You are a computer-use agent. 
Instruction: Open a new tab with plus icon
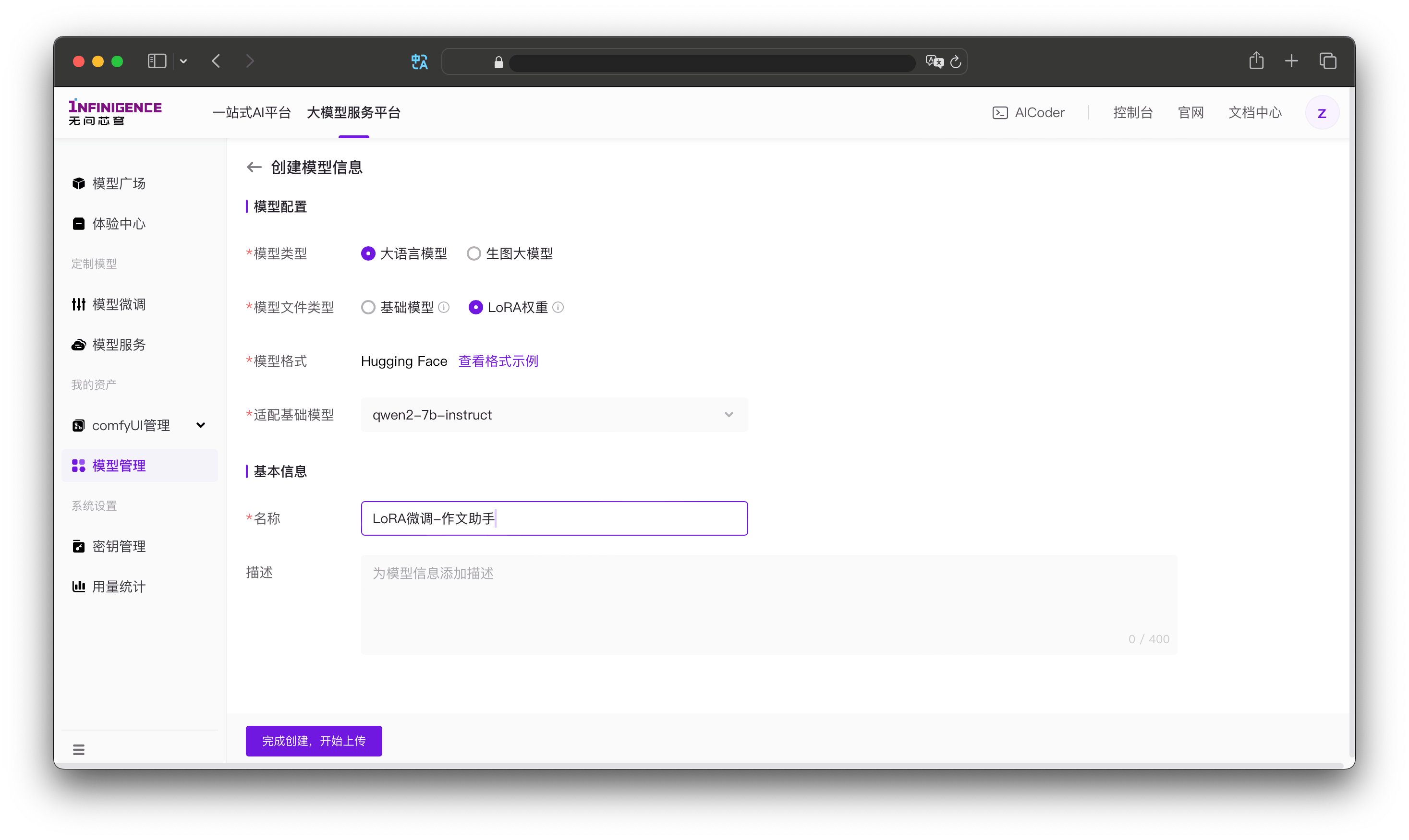1292,60
